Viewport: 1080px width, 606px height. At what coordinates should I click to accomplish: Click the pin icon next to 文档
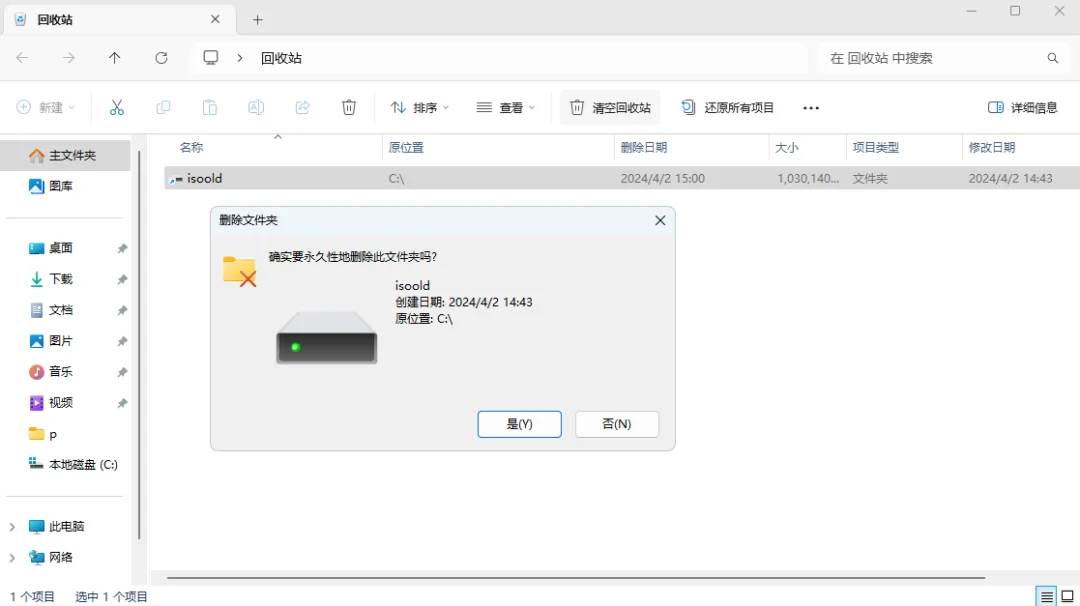coord(122,311)
